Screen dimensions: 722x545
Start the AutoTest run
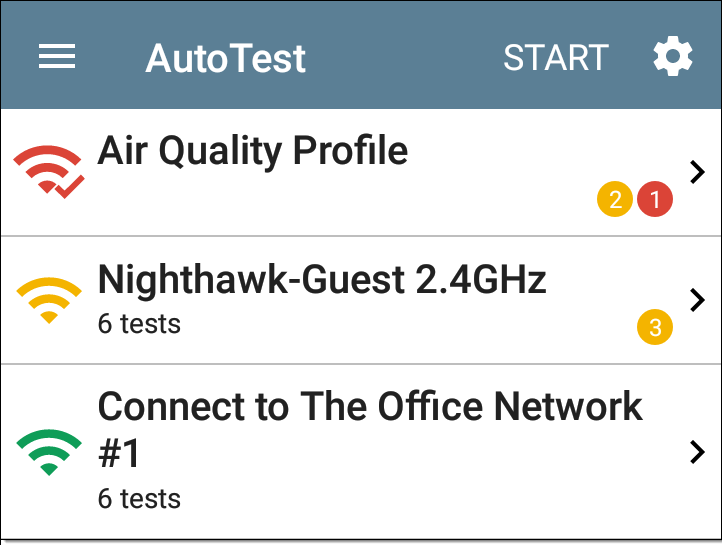coord(556,58)
